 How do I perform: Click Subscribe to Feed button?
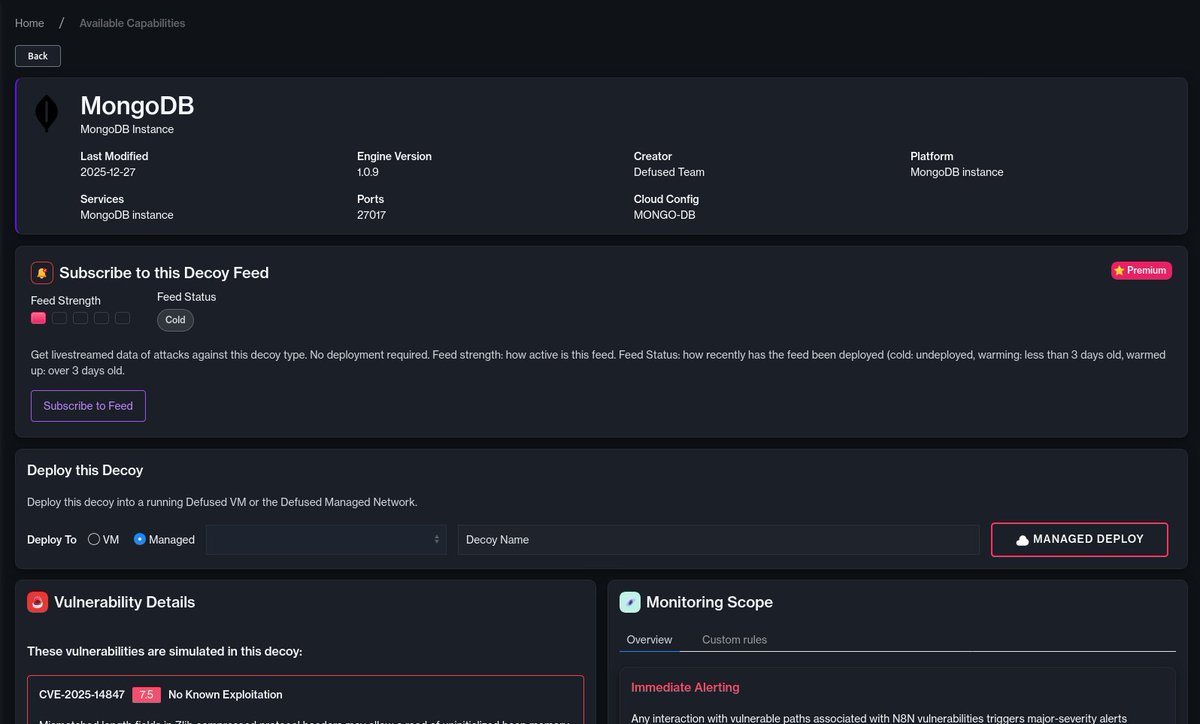[88, 406]
